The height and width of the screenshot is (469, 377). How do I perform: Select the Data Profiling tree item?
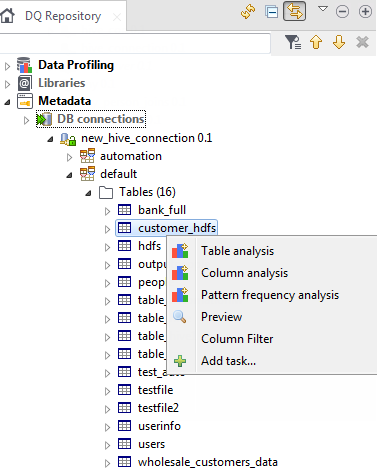click(x=76, y=65)
